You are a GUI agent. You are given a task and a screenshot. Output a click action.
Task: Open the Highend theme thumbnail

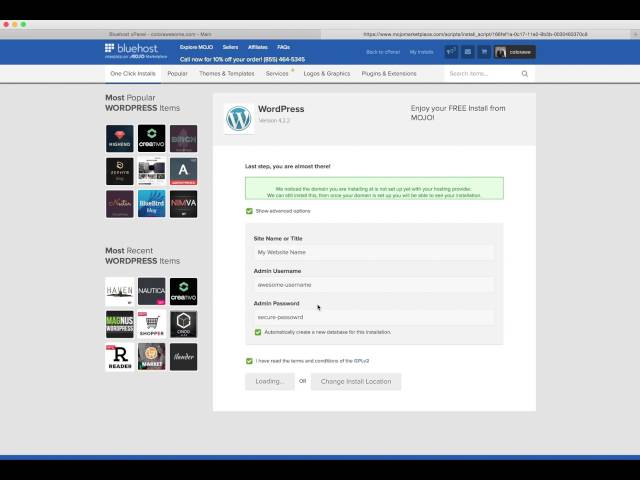pyautogui.click(x=120, y=138)
